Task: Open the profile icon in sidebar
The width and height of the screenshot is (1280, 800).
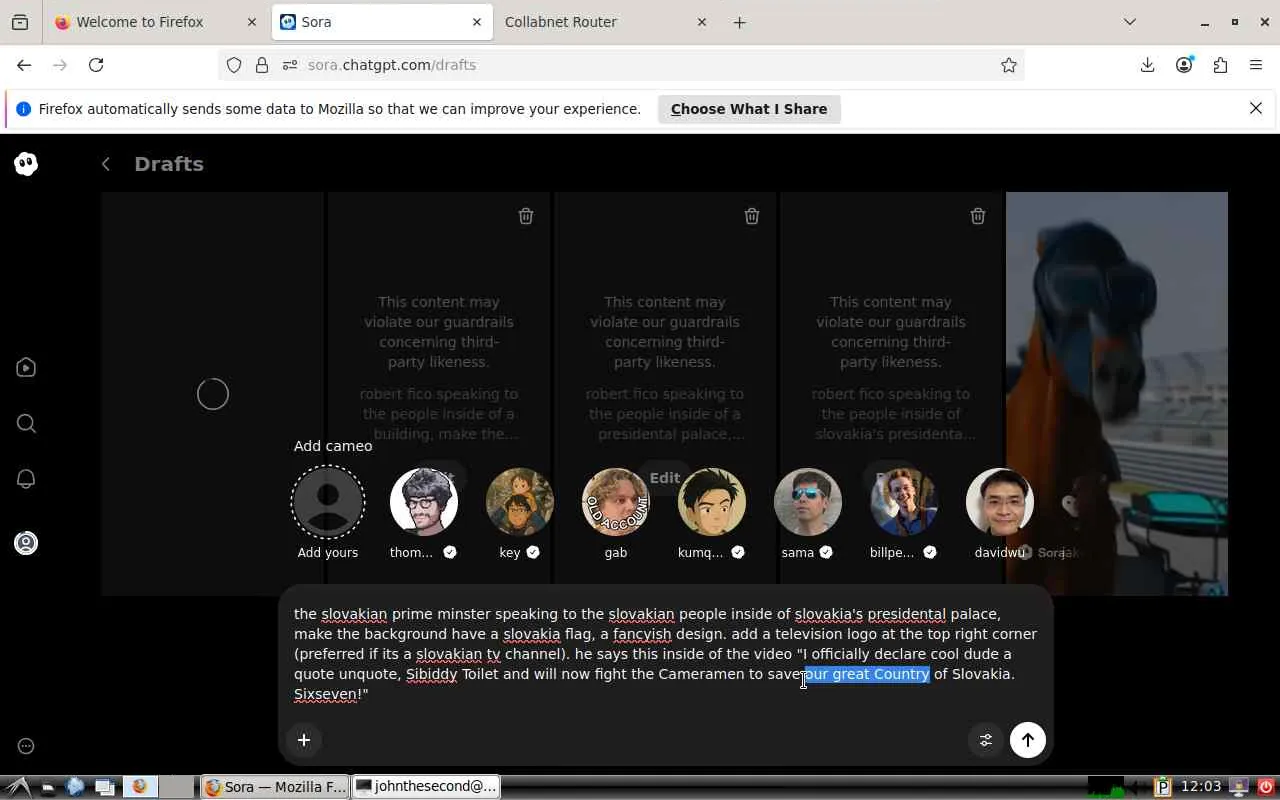Action: tap(26, 543)
